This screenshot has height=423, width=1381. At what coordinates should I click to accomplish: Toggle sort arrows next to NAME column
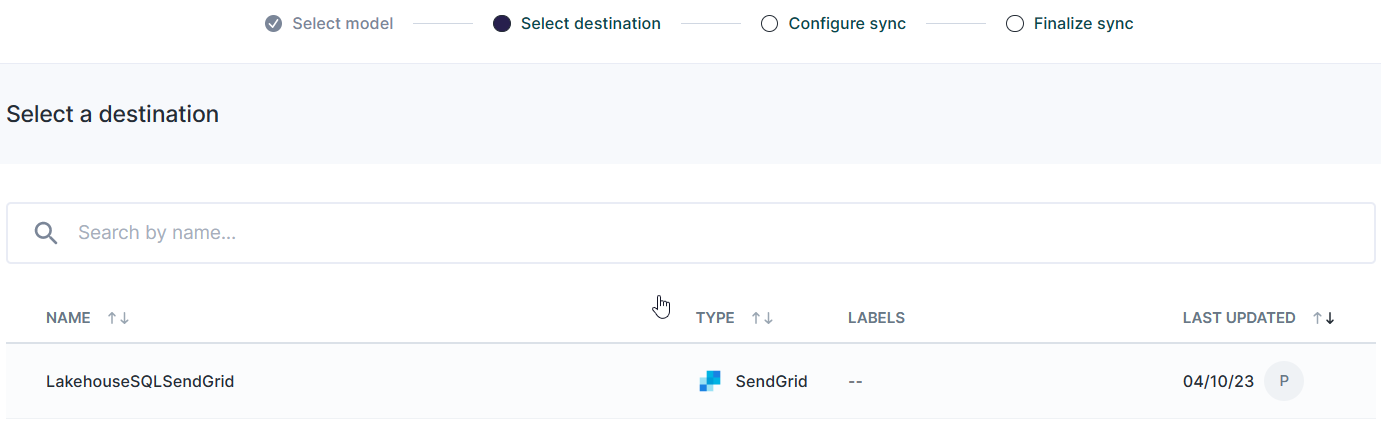pyautogui.click(x=118, y=318)
